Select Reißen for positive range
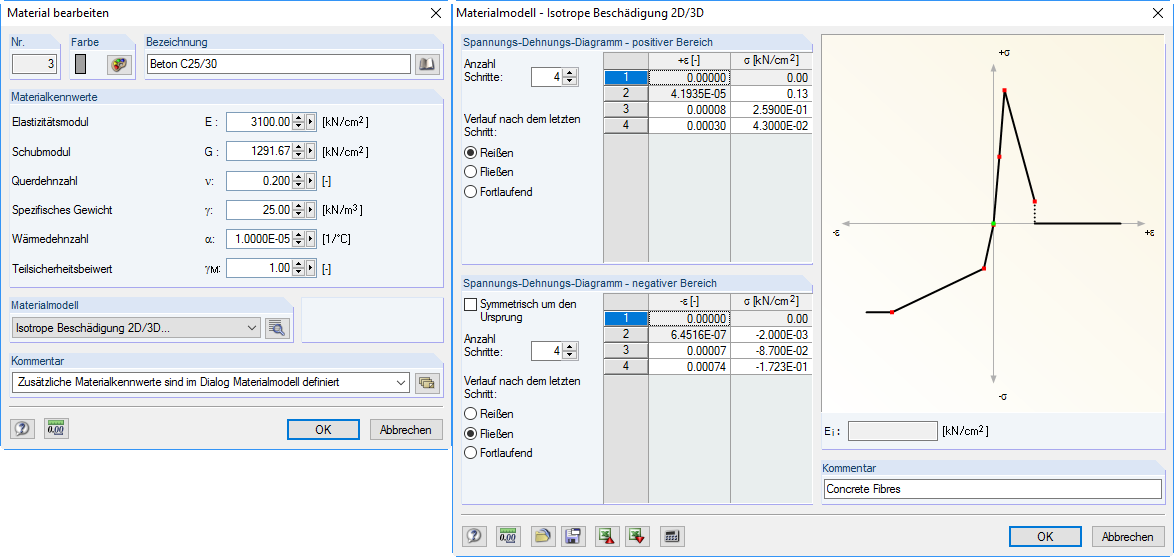Viewport: 1174px width, 557px height. 471,152
